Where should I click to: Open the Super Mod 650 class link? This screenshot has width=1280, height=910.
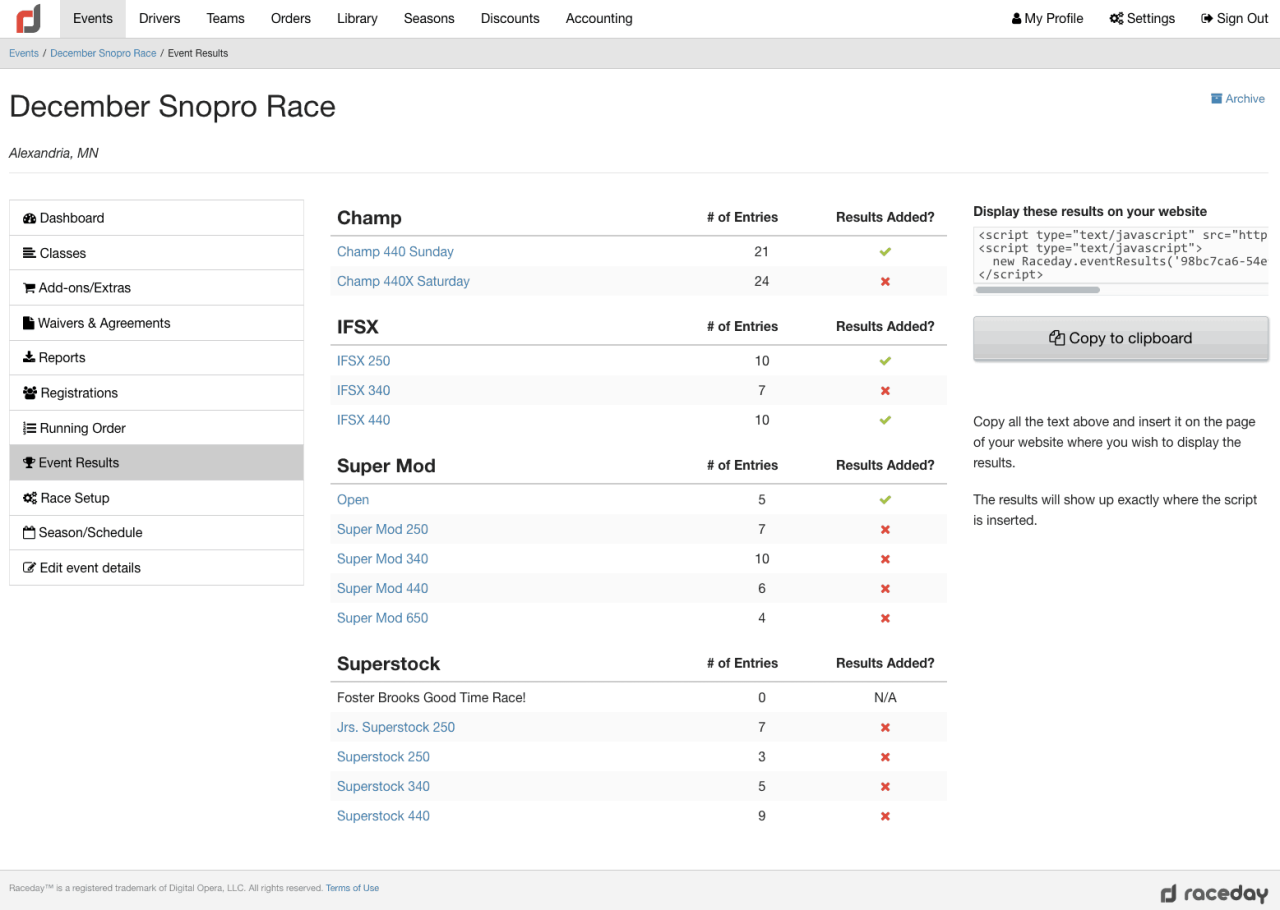[382, 618]
